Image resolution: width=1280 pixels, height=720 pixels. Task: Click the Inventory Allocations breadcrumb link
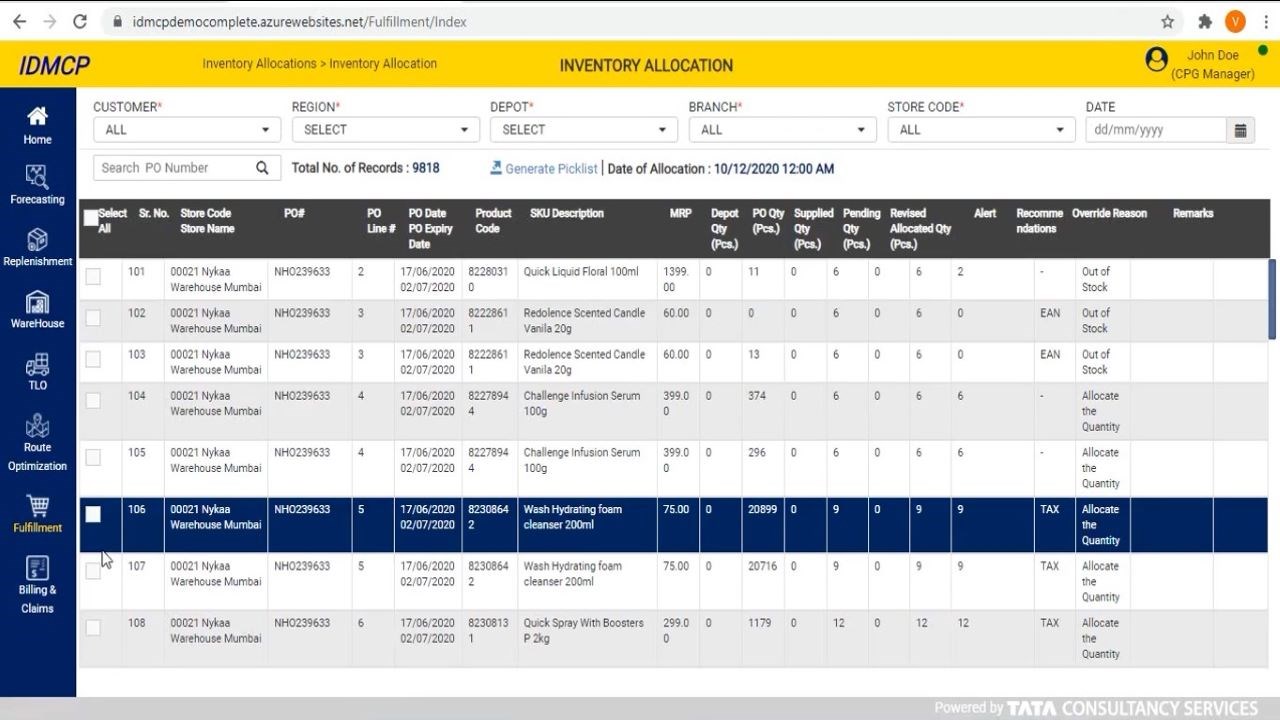259,64
